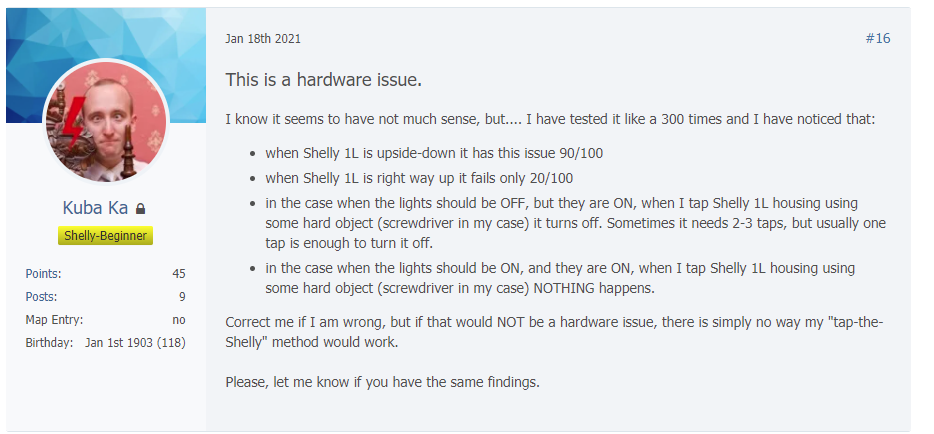The image size is (934, 434).
Task: Click the Jan 18th 2021 post date
Action: coord(263,39)
